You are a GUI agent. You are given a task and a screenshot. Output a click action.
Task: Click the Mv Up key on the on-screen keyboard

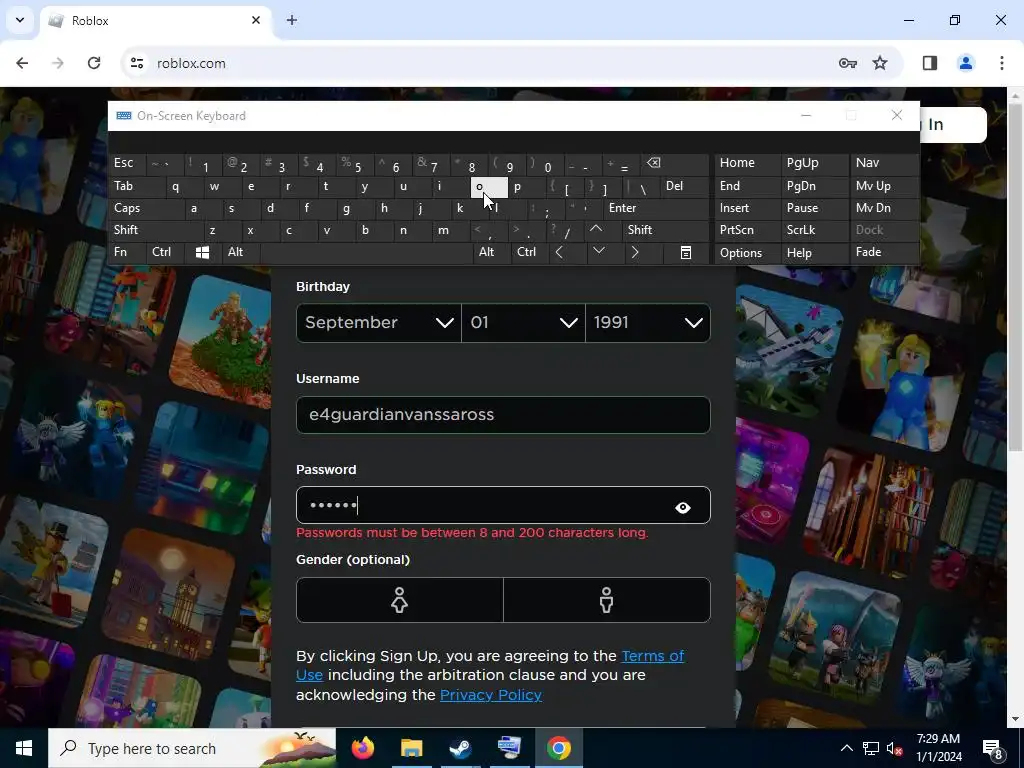pyautogui.click(x=884, y=186)
